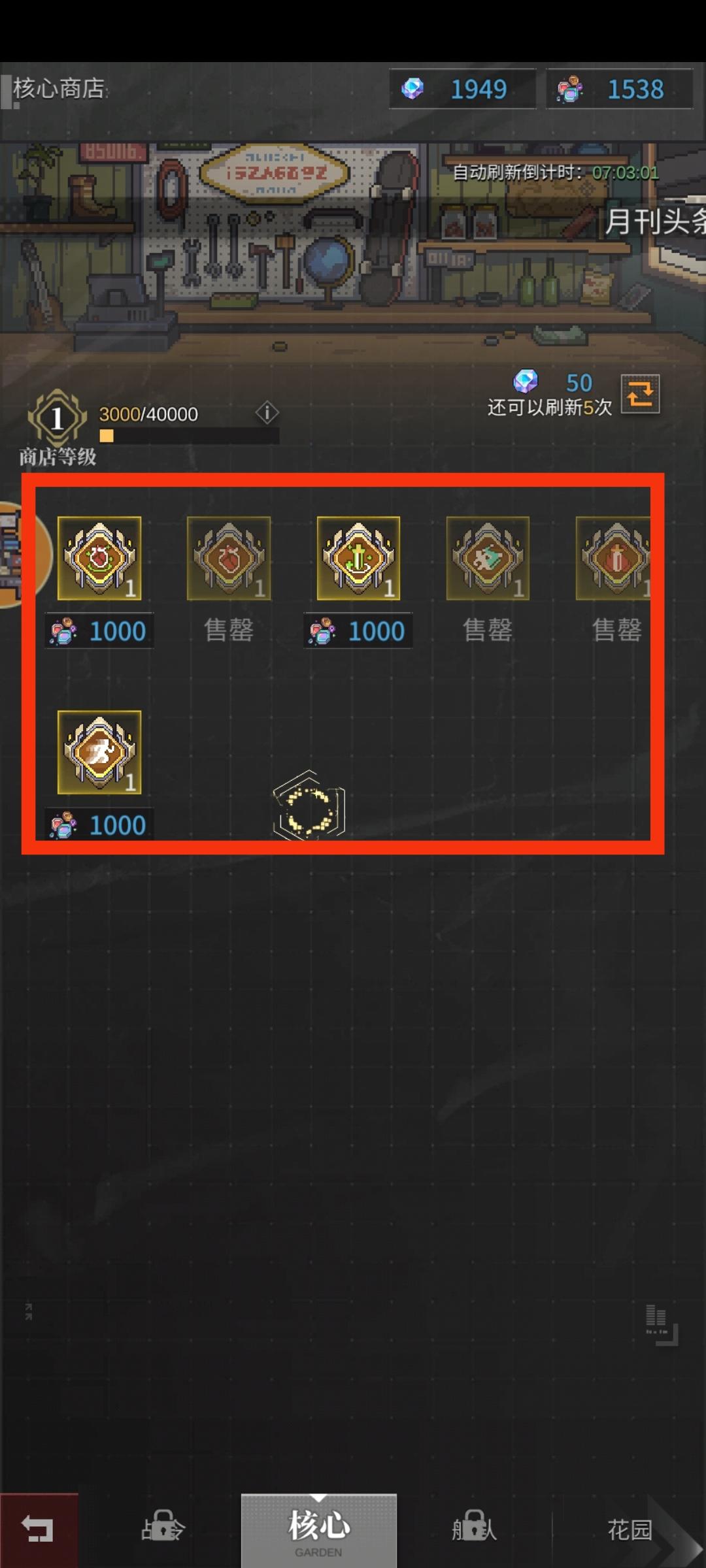Click the orange refresh shop button

pos(640,394)
